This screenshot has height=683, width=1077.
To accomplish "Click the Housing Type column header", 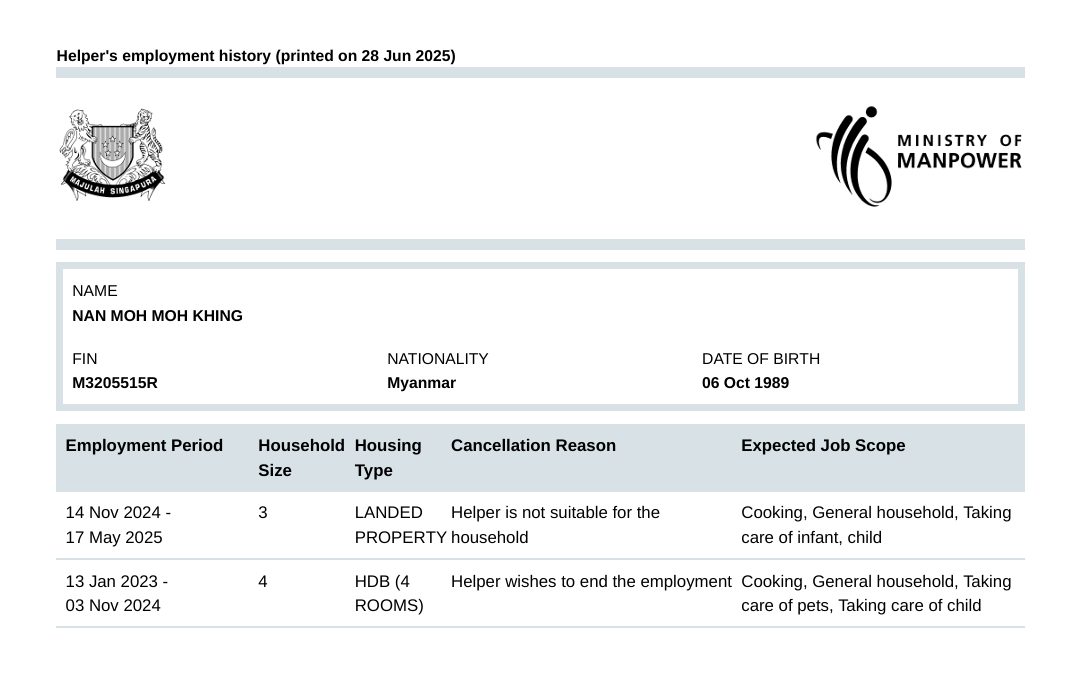I will (387, 458).
